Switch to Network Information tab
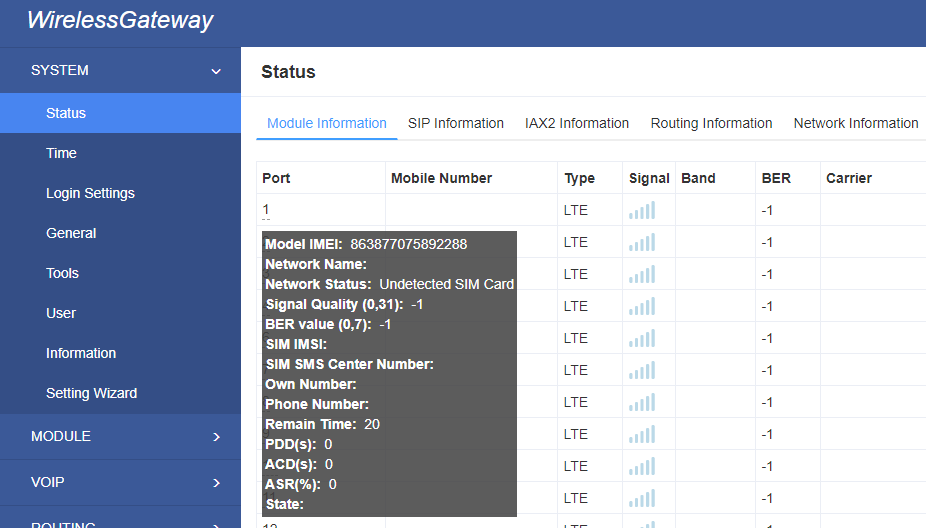Viewport: 926px width, 528px height. [x=856, y=123]
